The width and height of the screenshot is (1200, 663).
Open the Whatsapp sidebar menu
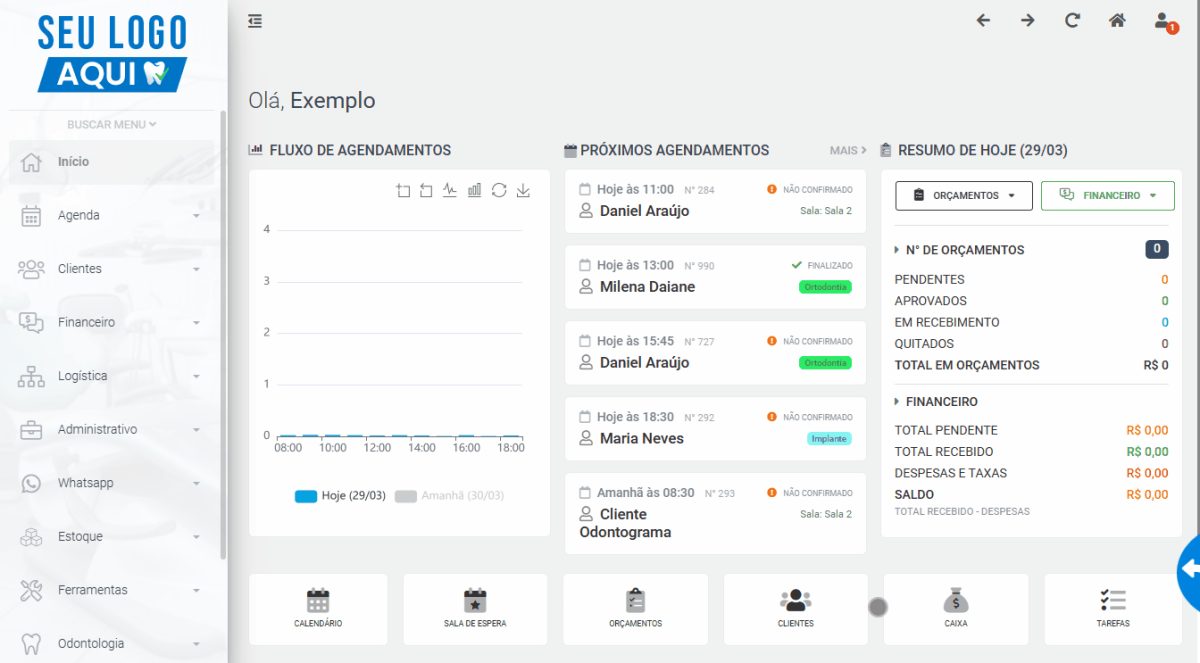112,483
